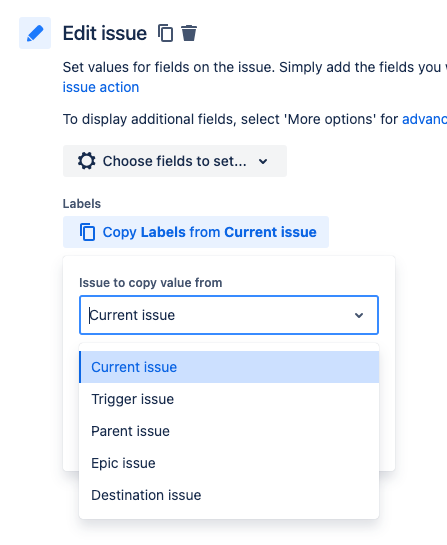Viewport: 447px width, 545px height.
Task: Expand chevron next to Choose fields to set
Action: point(263,161)
